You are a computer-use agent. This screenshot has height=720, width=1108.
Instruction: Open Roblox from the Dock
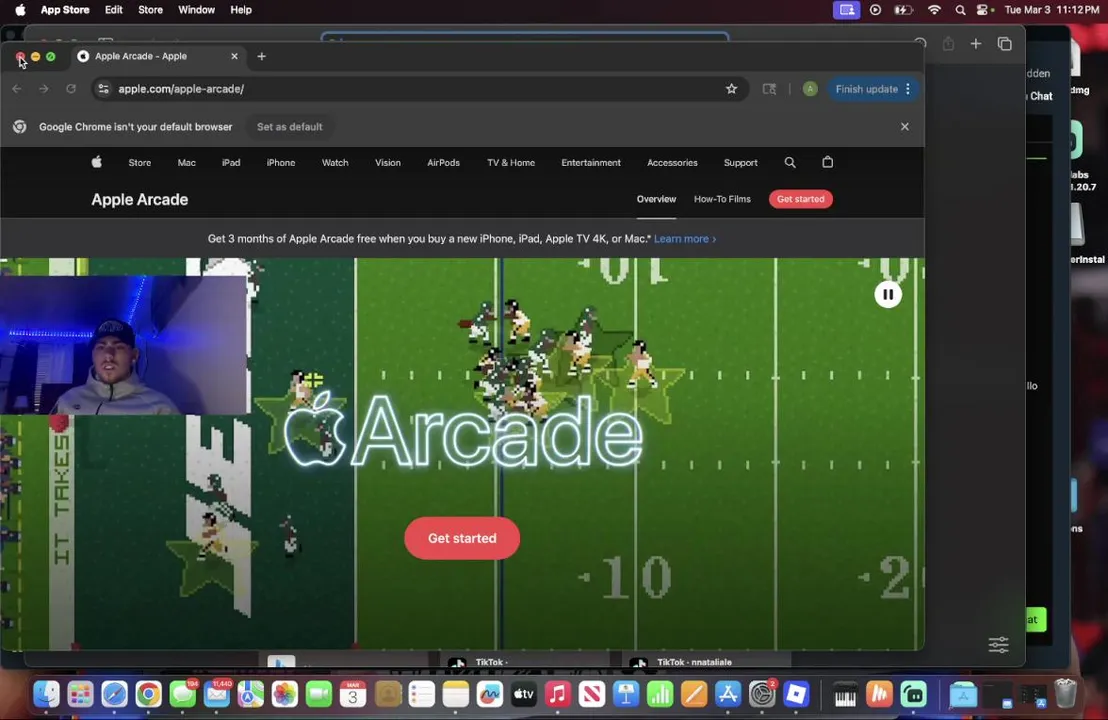point(796,695)
